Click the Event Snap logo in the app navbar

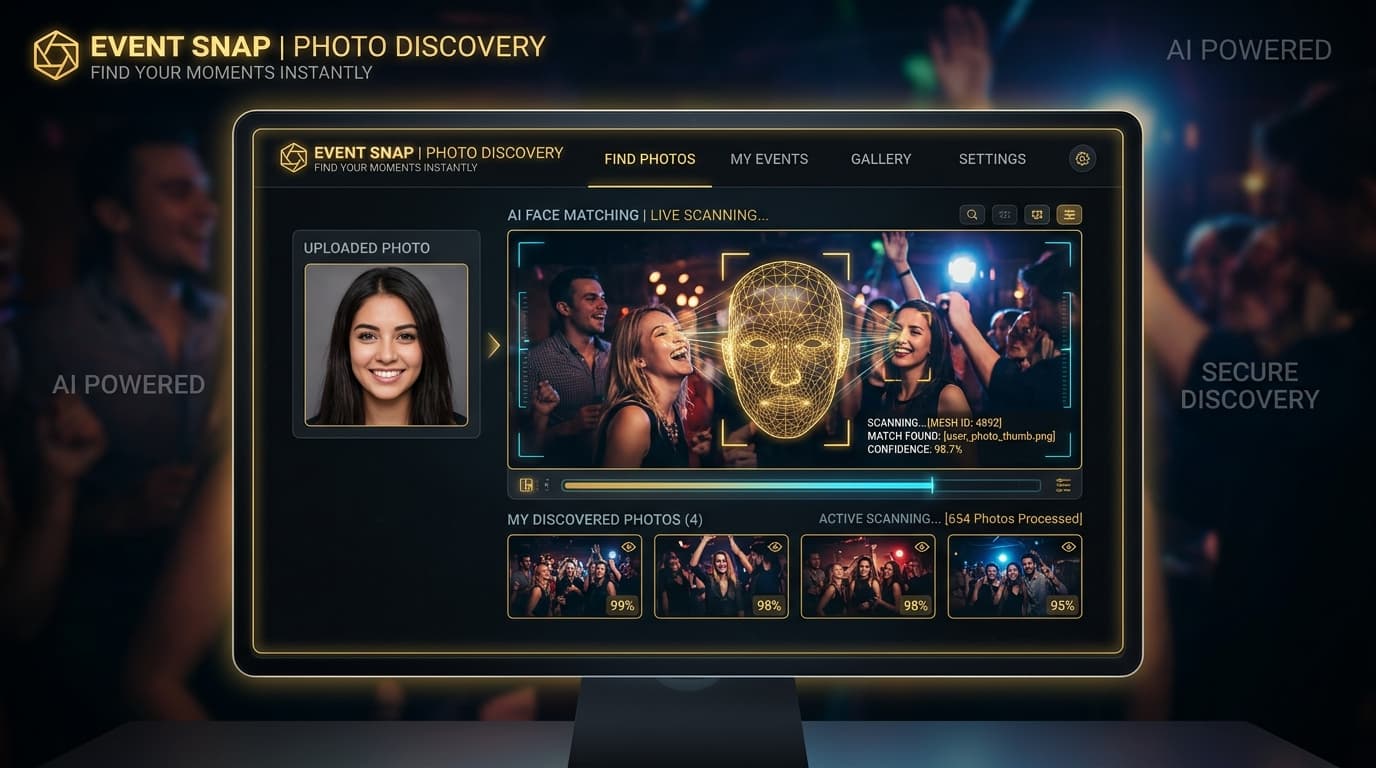(x=293, y=158)
